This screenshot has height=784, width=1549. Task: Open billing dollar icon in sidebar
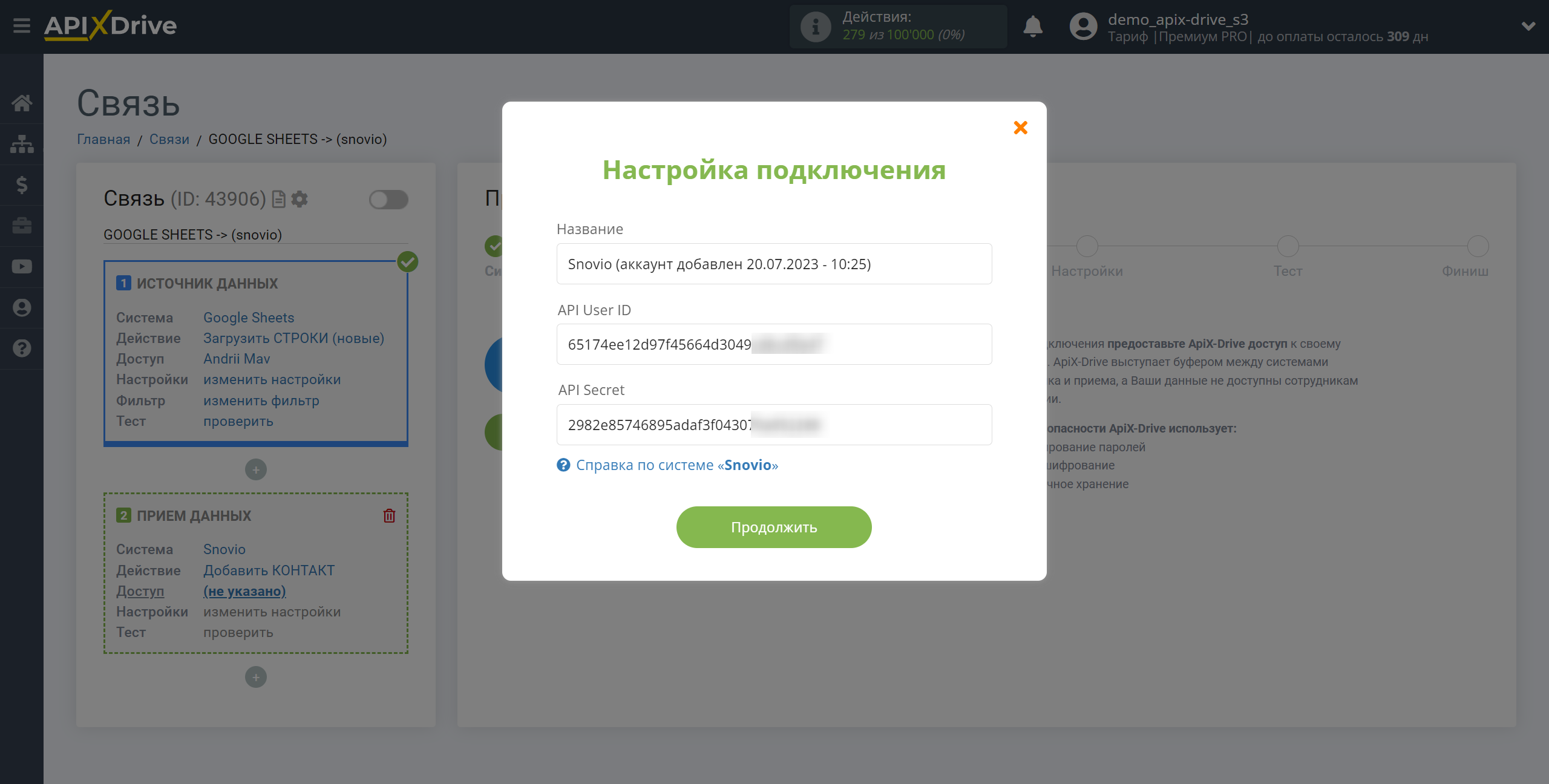tap(22, 185)
